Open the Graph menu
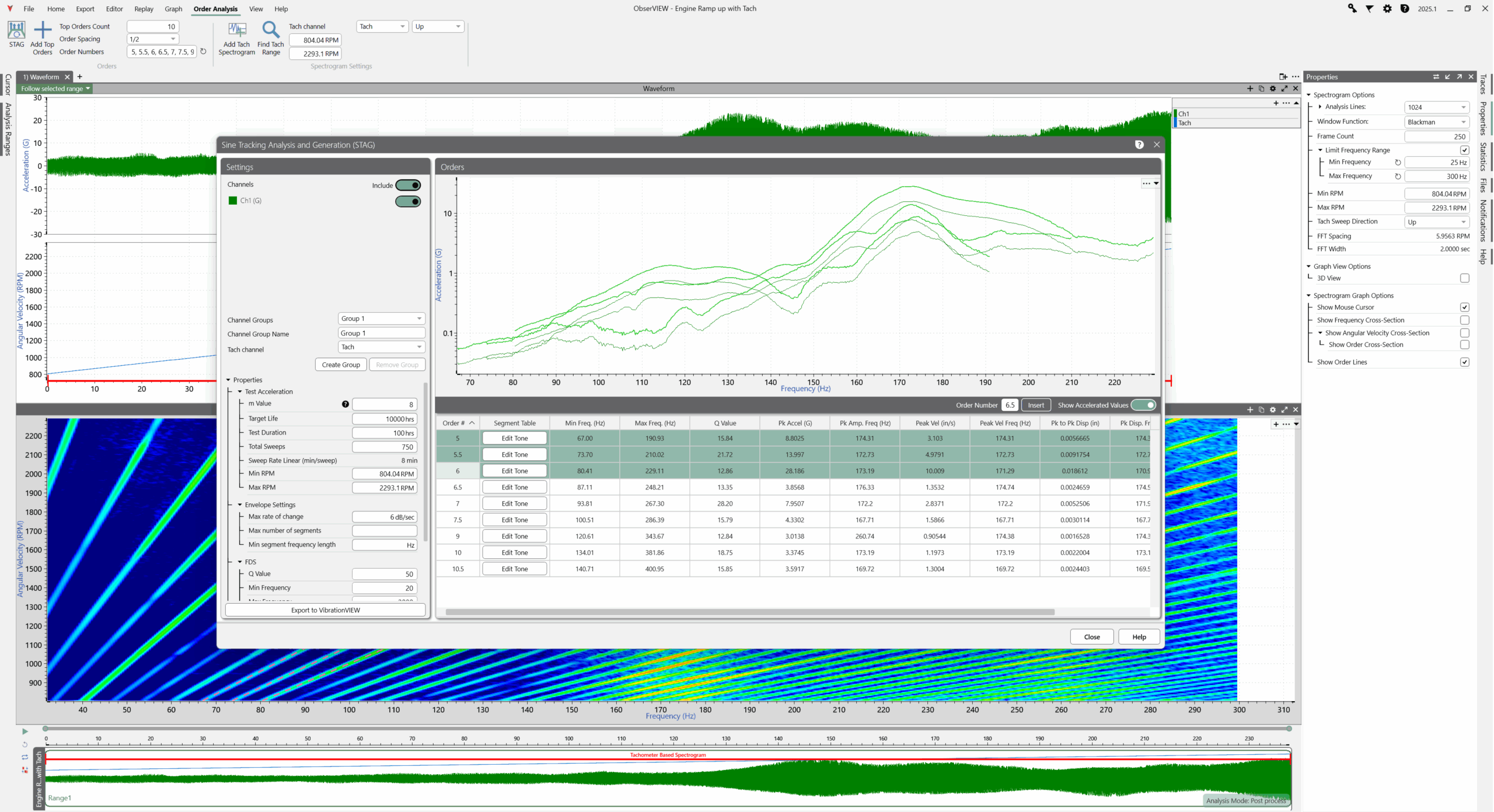 click(173, 9)
